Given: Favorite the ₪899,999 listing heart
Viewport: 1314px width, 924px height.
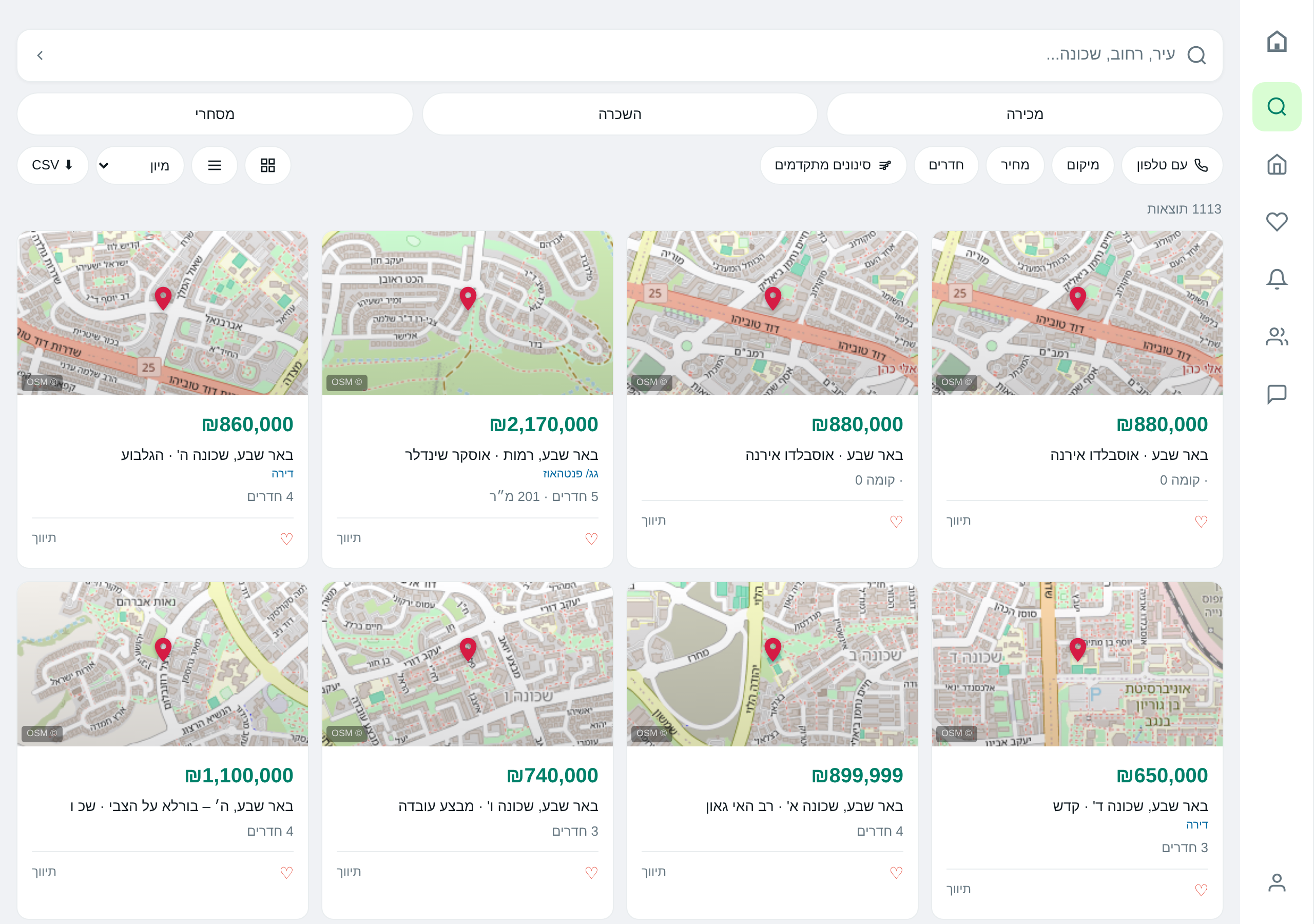Looking at the screenshot, I should coord(896,873).
